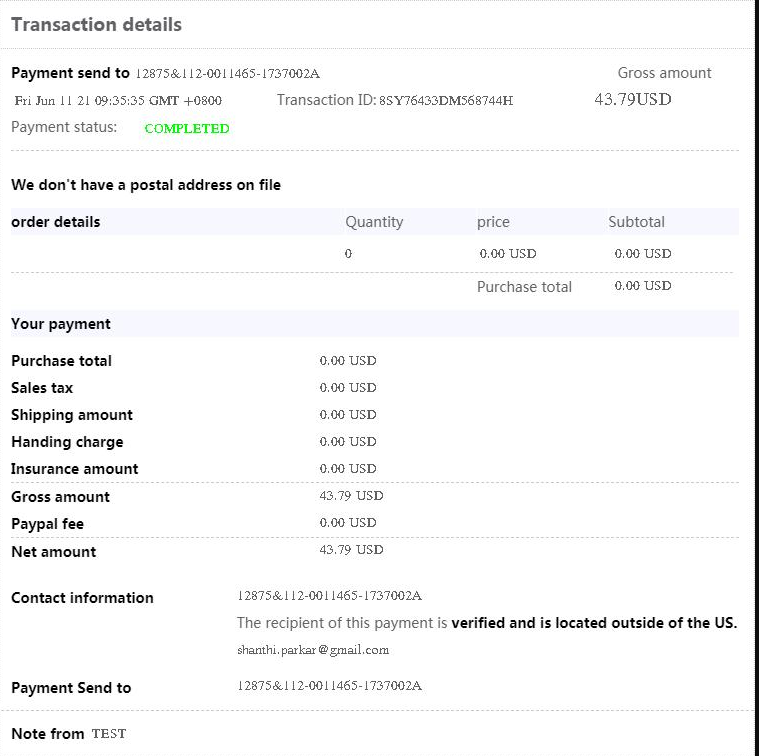Click the Quantity column header

point(374,222)
